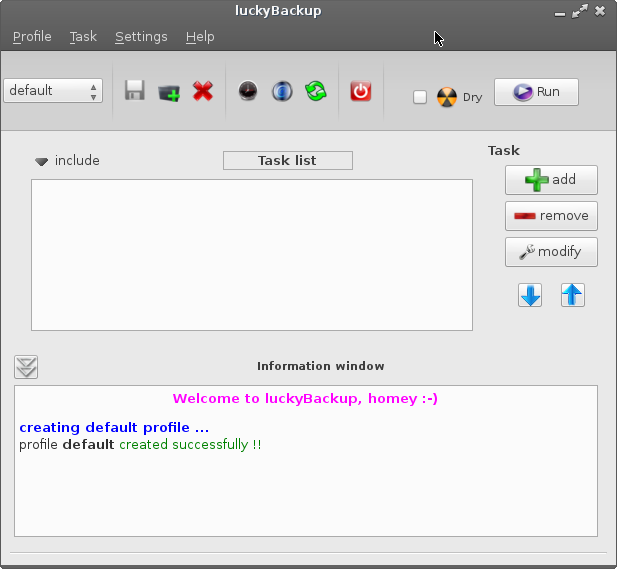The width and height of the screenshot is (617, 569).
Task: Move task down with blue down arrow
Action: pos(530,295)
